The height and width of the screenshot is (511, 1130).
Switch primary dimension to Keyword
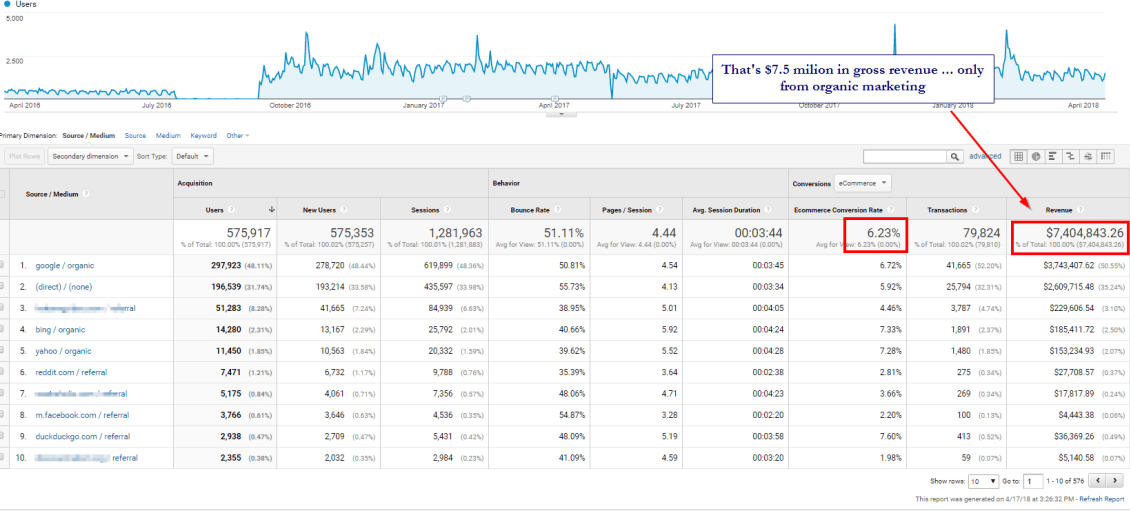pyautogui.click(x=203, y=135)
